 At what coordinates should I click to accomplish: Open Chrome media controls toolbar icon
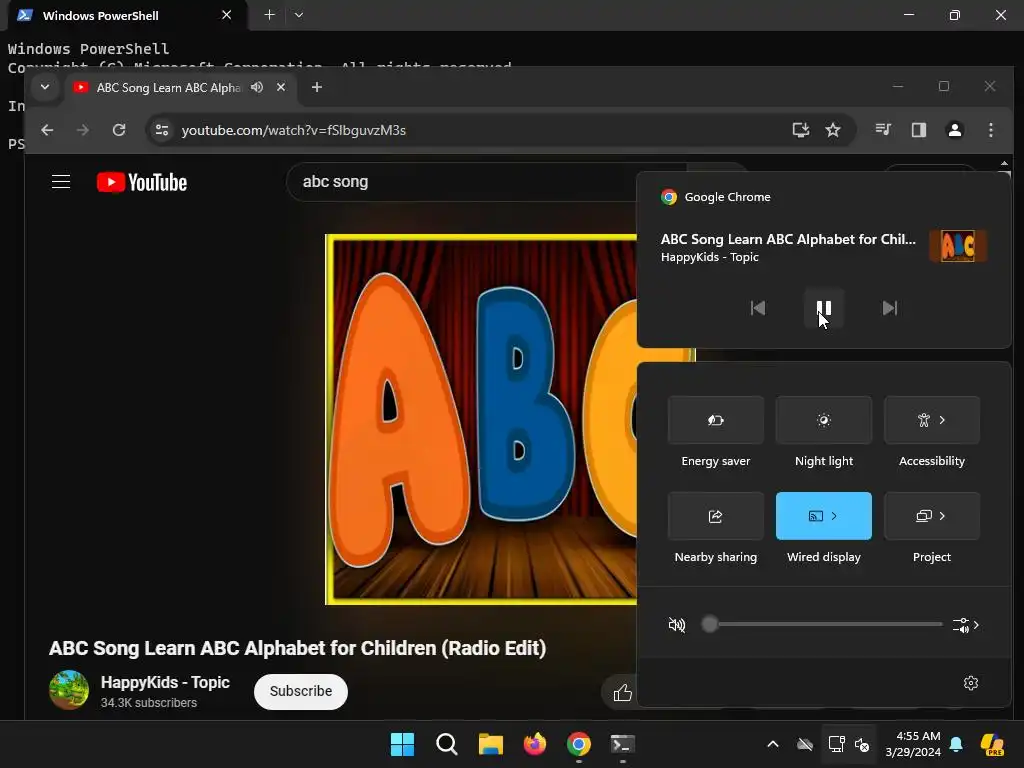[883, 130]
